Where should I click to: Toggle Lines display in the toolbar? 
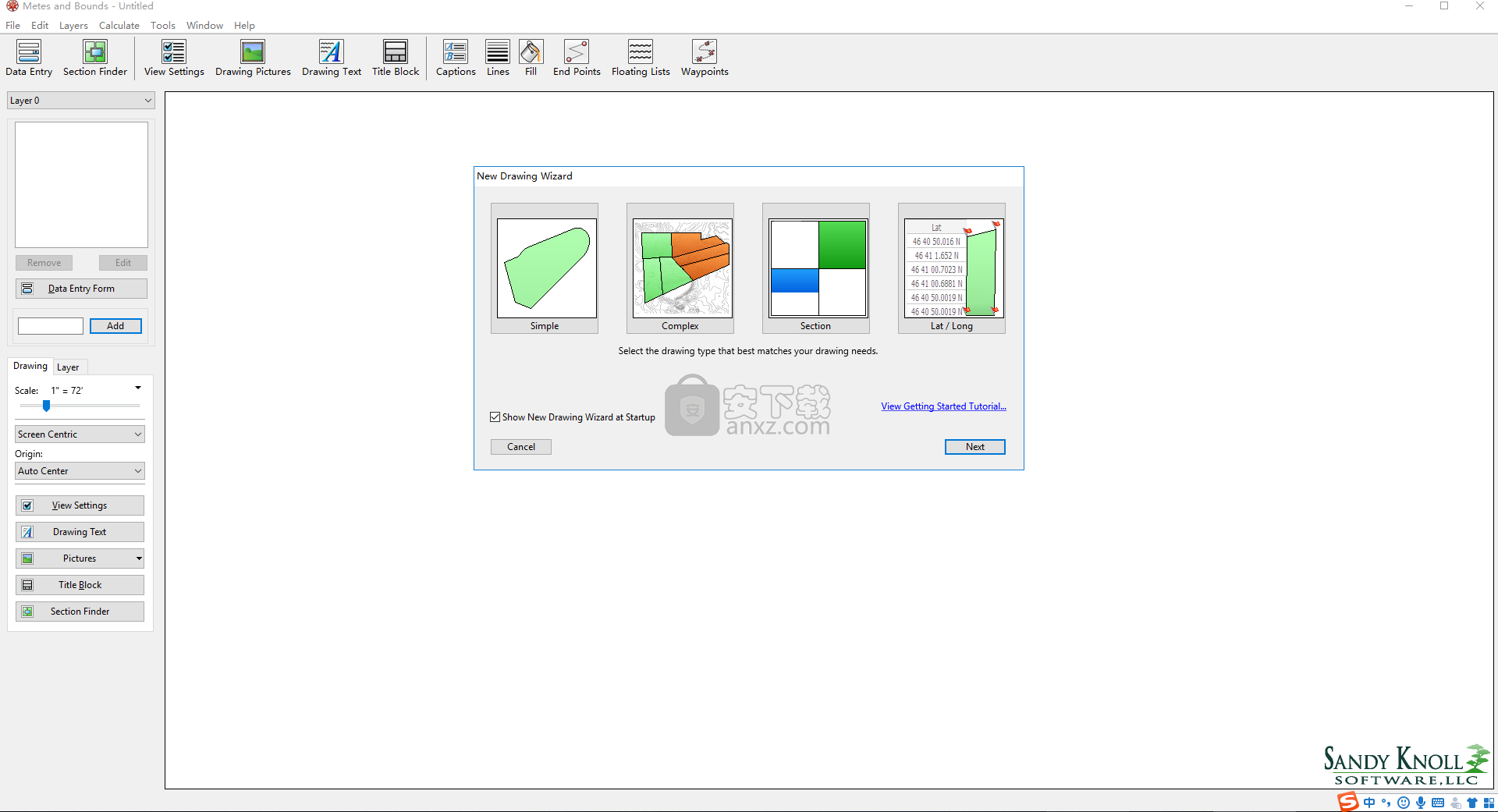coord(498,59)
